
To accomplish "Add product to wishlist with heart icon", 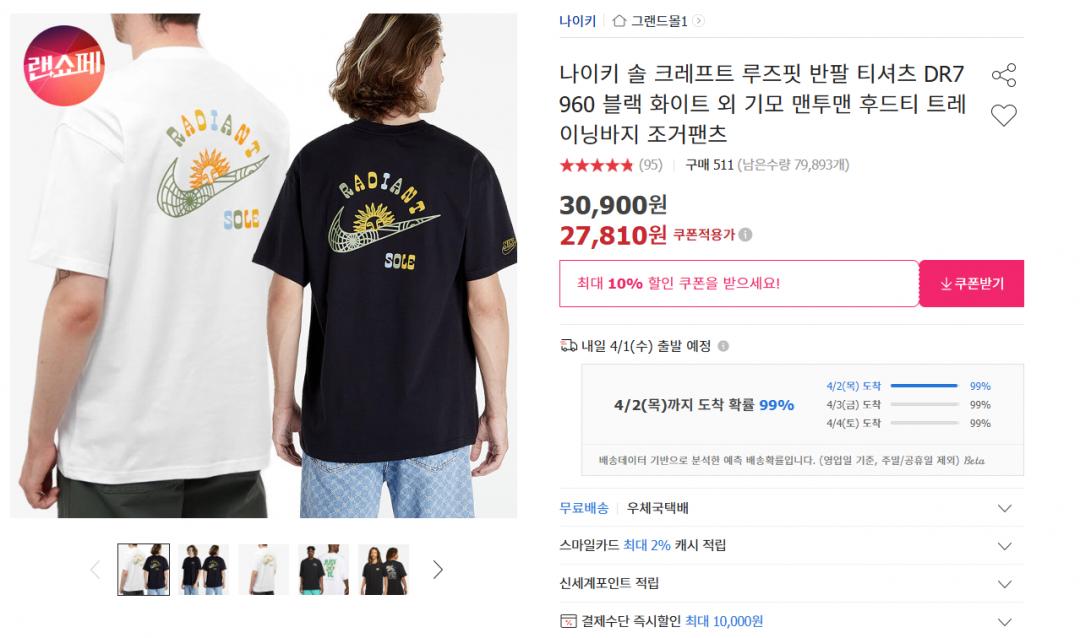I will pos(1003,115).
